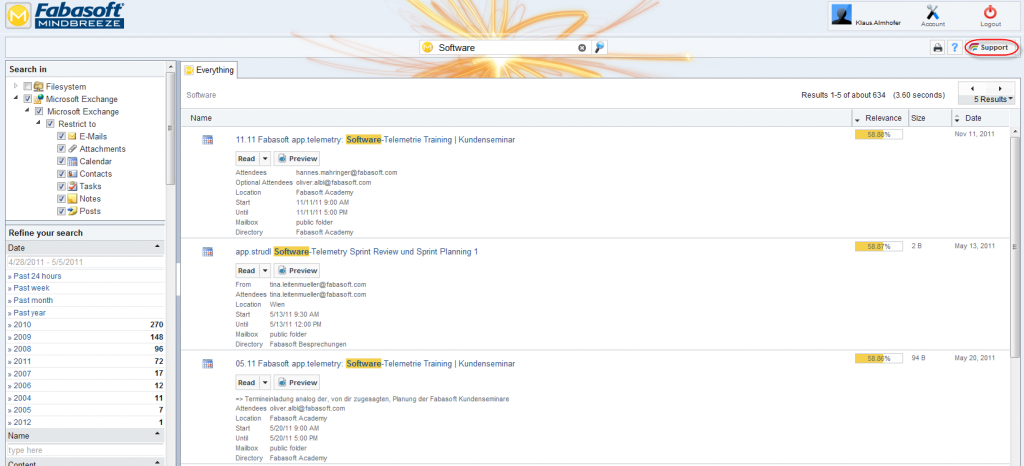Open Read dropdown arrow for 05.11 result
The image size is (1024, 466).
pos(264,382)
